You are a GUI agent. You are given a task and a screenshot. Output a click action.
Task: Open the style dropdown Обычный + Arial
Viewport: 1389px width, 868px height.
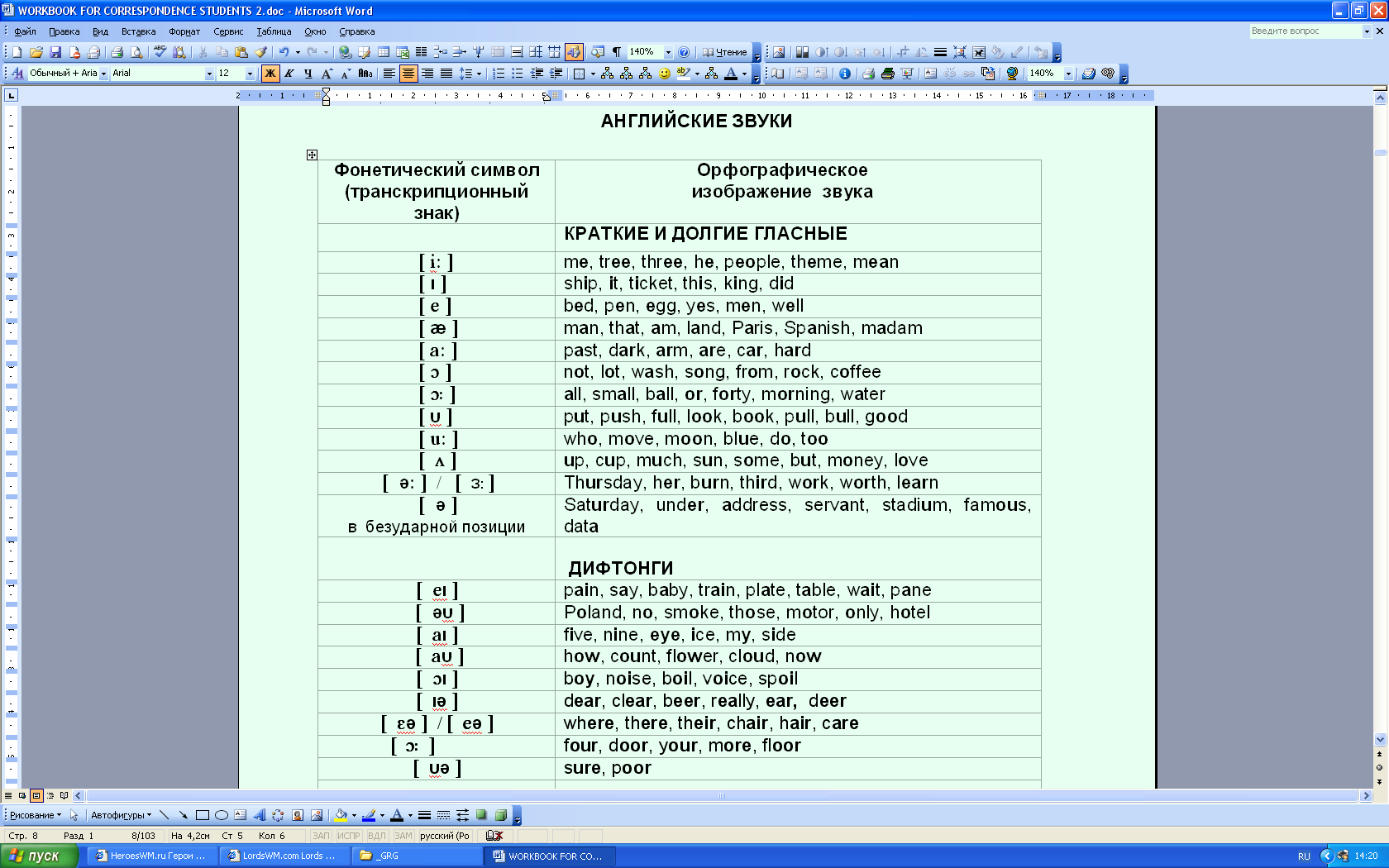pos(103,74)
